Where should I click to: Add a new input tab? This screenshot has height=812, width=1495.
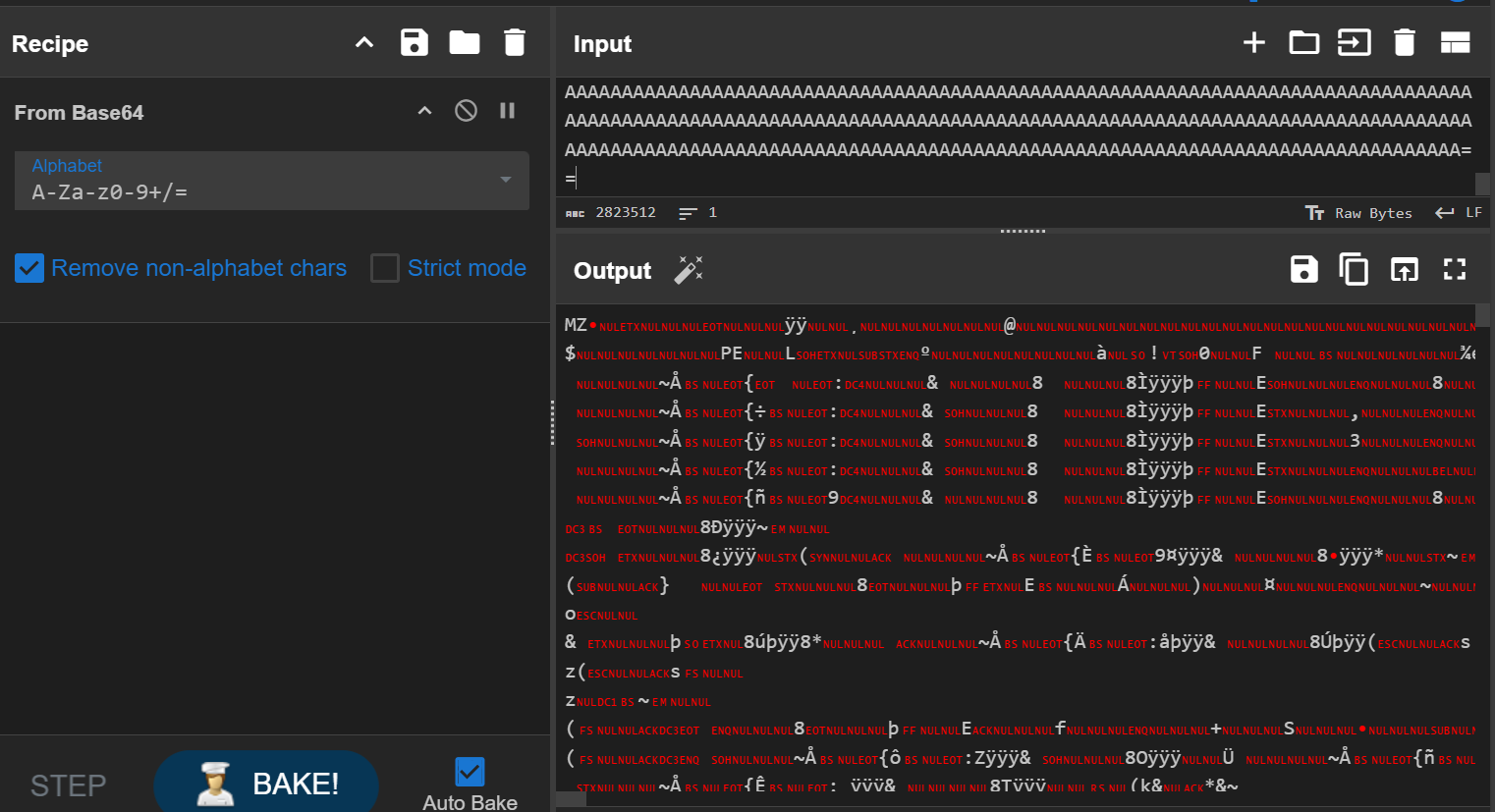coord(1253,43)
